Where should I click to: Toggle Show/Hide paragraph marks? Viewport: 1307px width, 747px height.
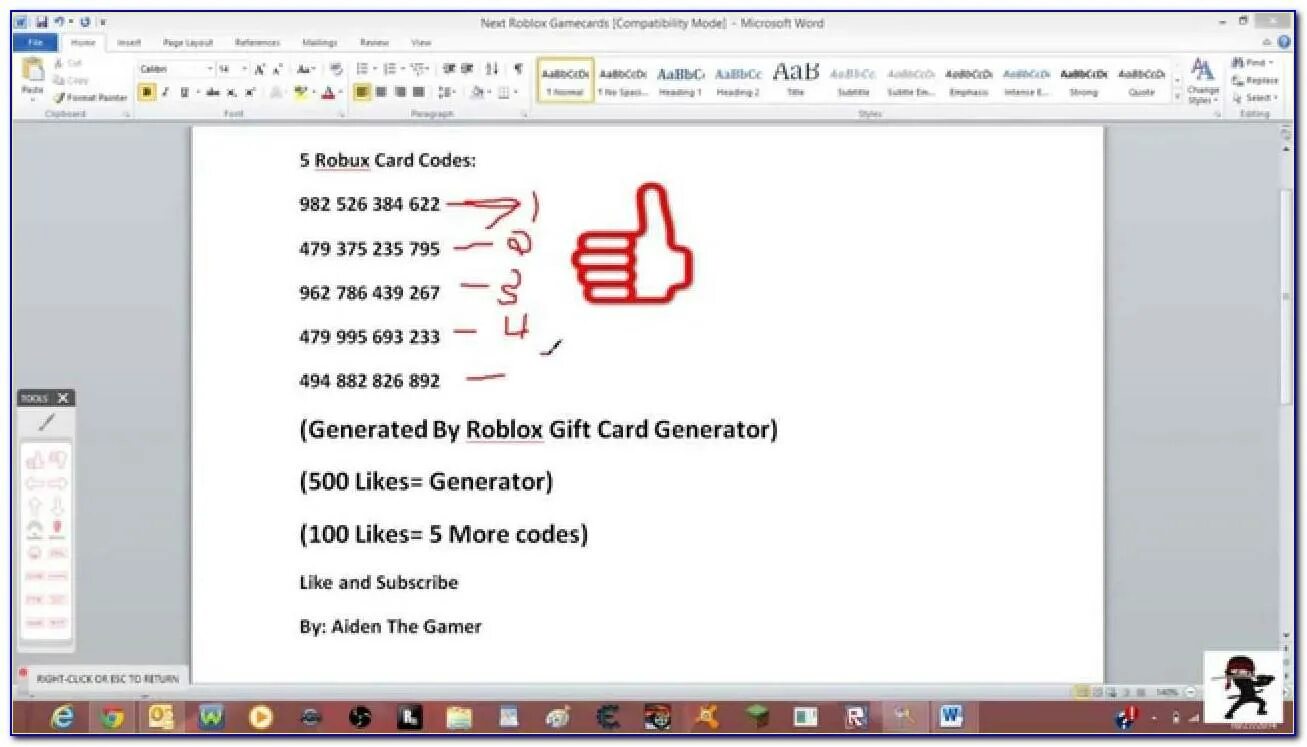coord(518,69)
